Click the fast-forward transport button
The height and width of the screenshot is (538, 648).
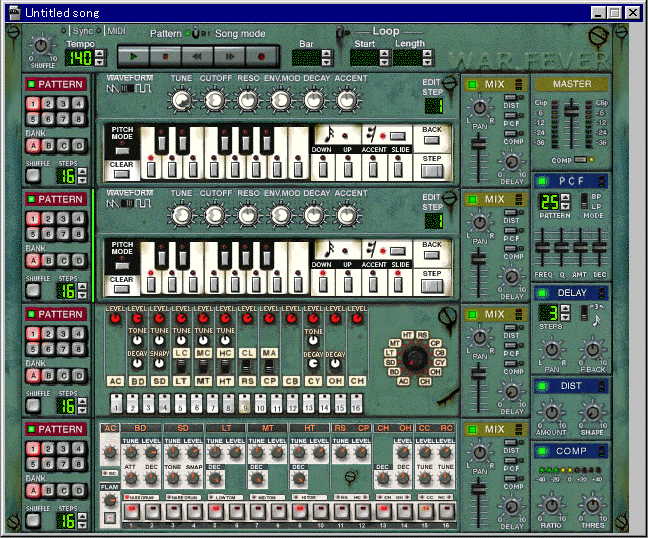229,57
